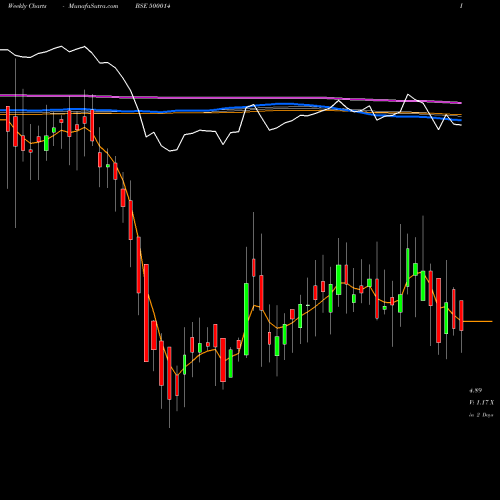Click the 'V: 1.17 N' volume text
This screenshot has width=500, height=500.
[481, 403]
